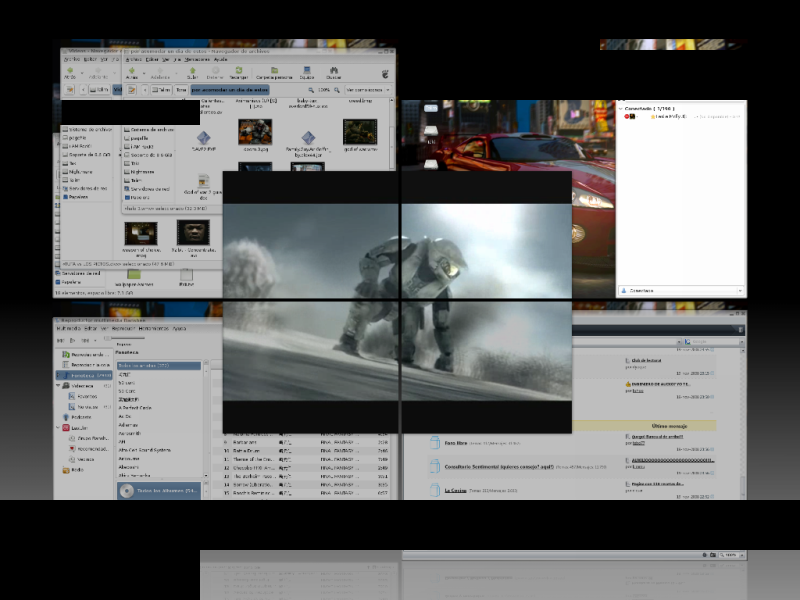This screenshot has width=800, height=600.
Task: Click the 'por acomodar un dia de estos' path button
Action: 230,90
